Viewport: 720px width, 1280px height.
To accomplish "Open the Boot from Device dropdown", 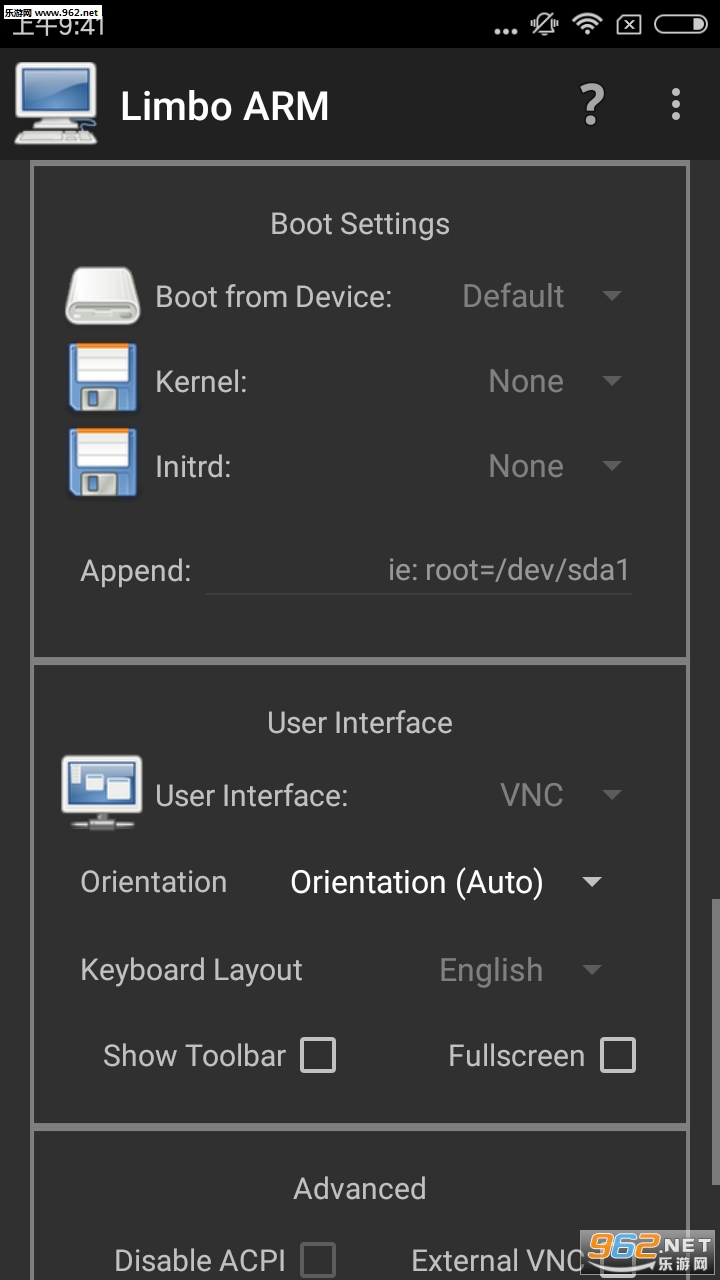I will (x=541, y=296).
